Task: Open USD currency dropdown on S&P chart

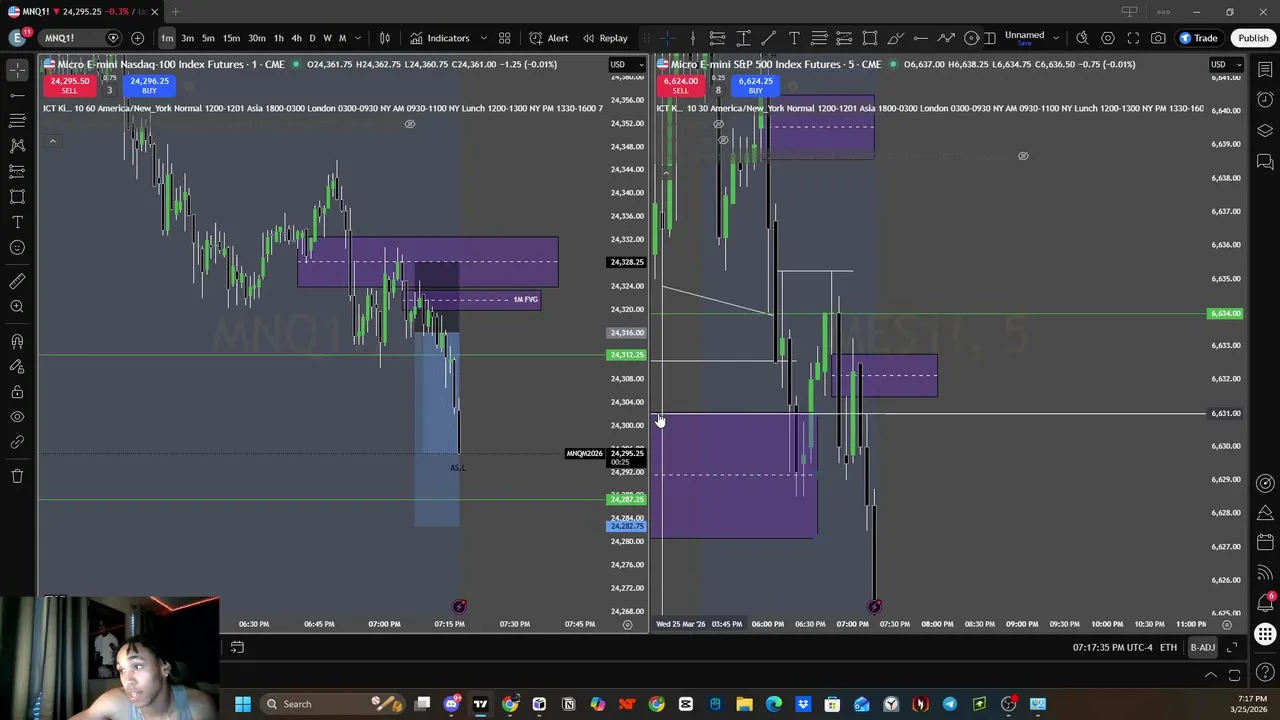Action: click(x=1224, y=65)
